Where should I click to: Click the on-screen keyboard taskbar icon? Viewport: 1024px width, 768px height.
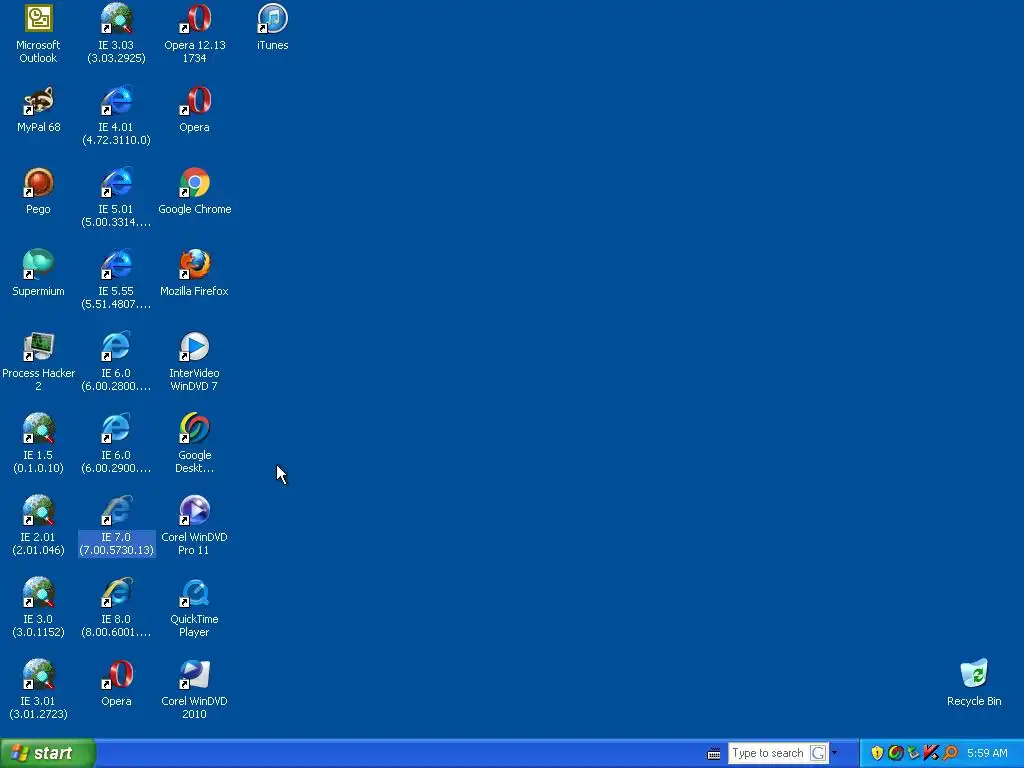[714, 754]
